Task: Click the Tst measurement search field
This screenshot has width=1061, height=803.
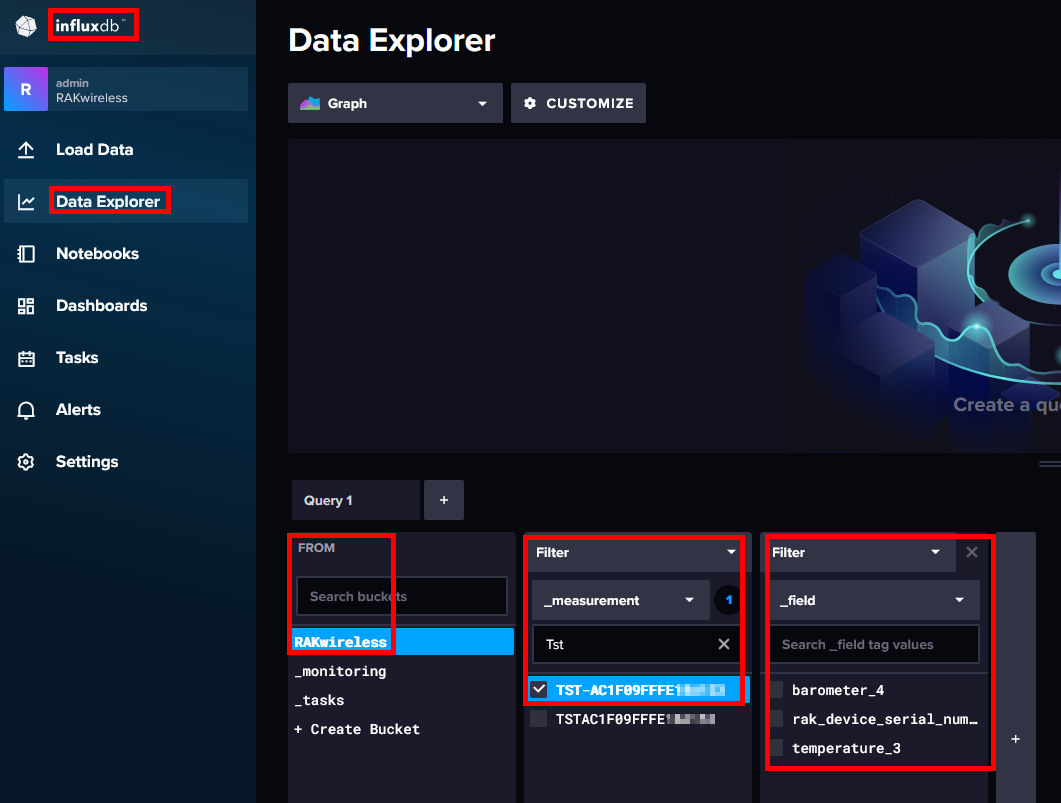Action: 637,644
